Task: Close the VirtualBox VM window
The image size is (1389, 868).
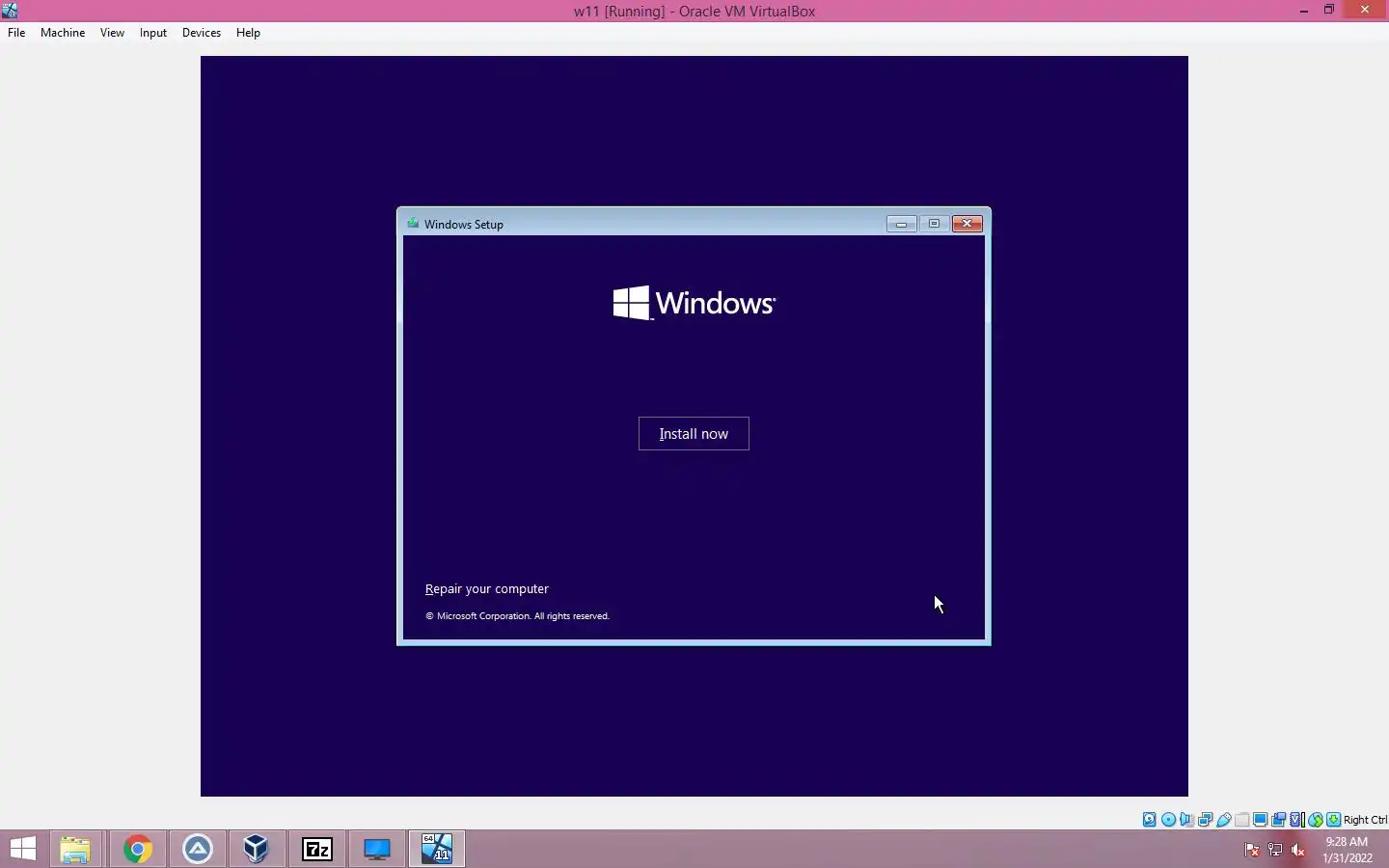Action: (1365, 11)
